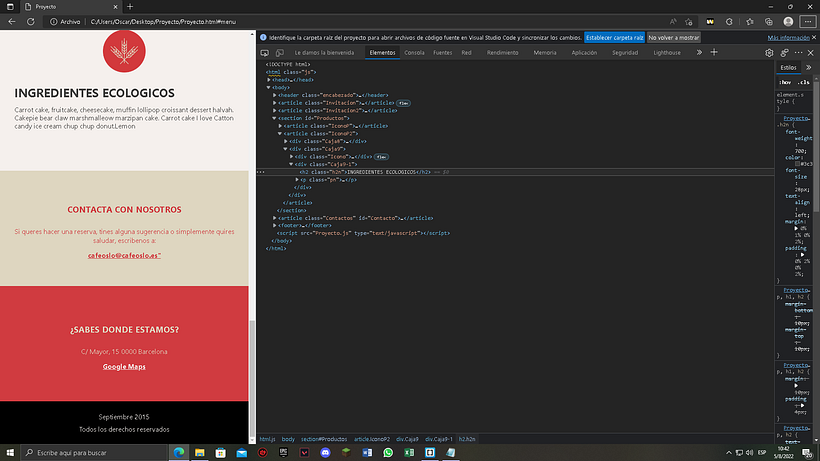Collapse div class Caja9 node
Image resolution: width=820 pixels, height=461 pixels.
[x=286, y=149]
